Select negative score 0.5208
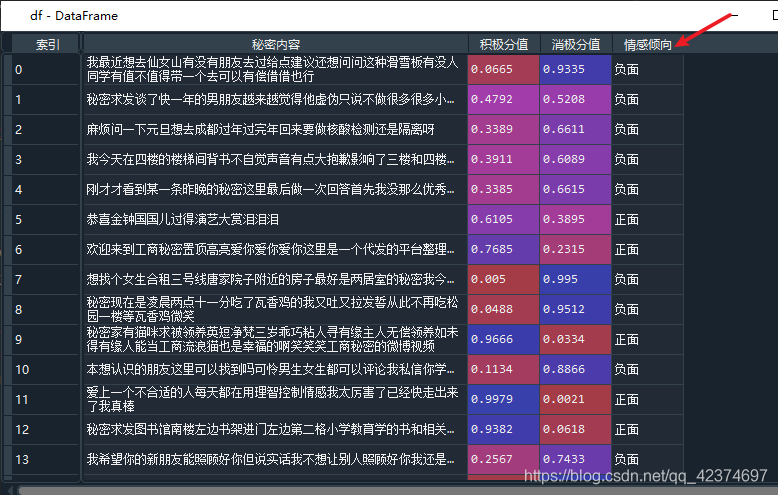The image size is (778, 495). [x=576, y=99]
